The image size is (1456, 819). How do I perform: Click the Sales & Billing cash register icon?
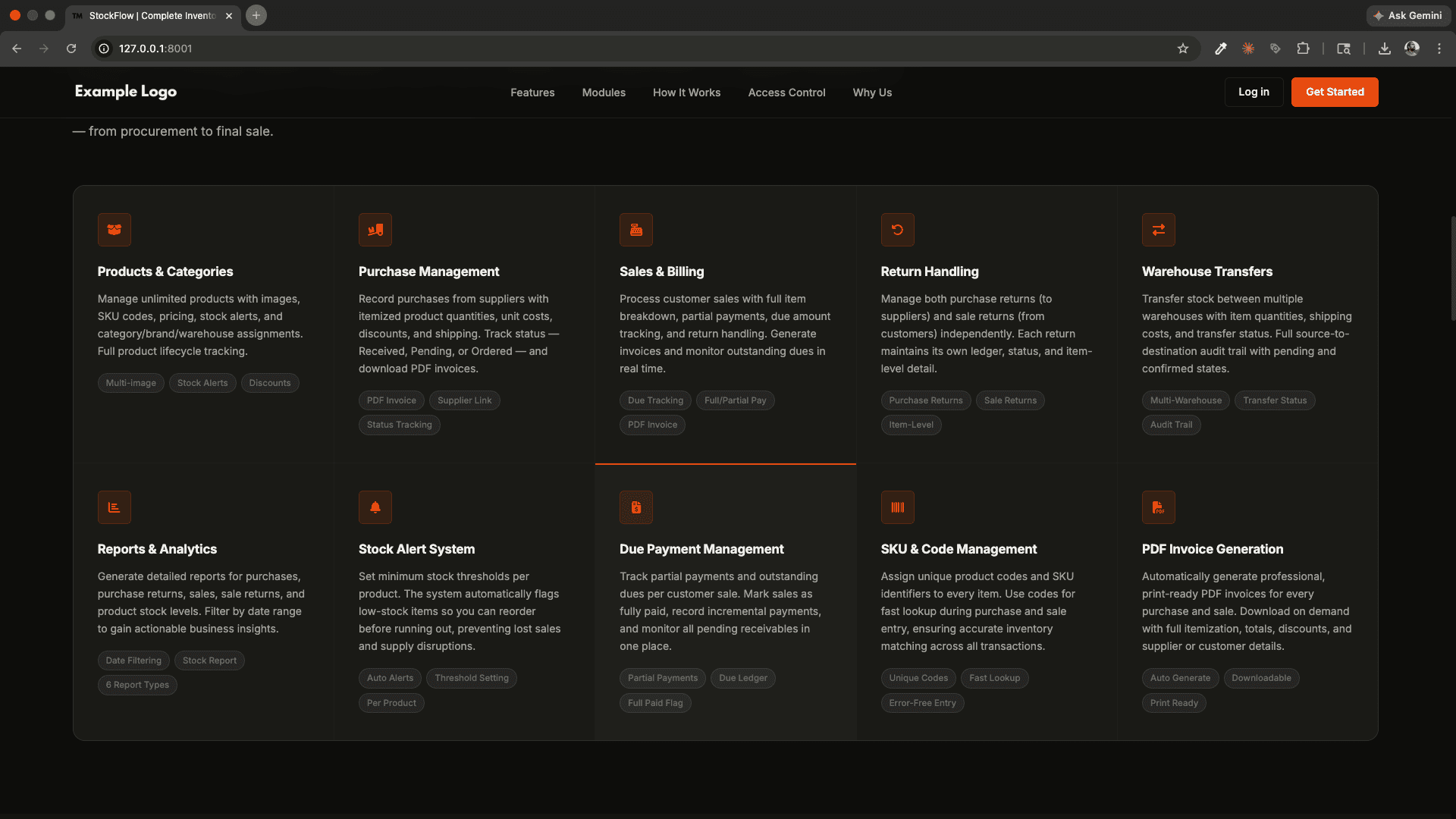tap(635, 230)
